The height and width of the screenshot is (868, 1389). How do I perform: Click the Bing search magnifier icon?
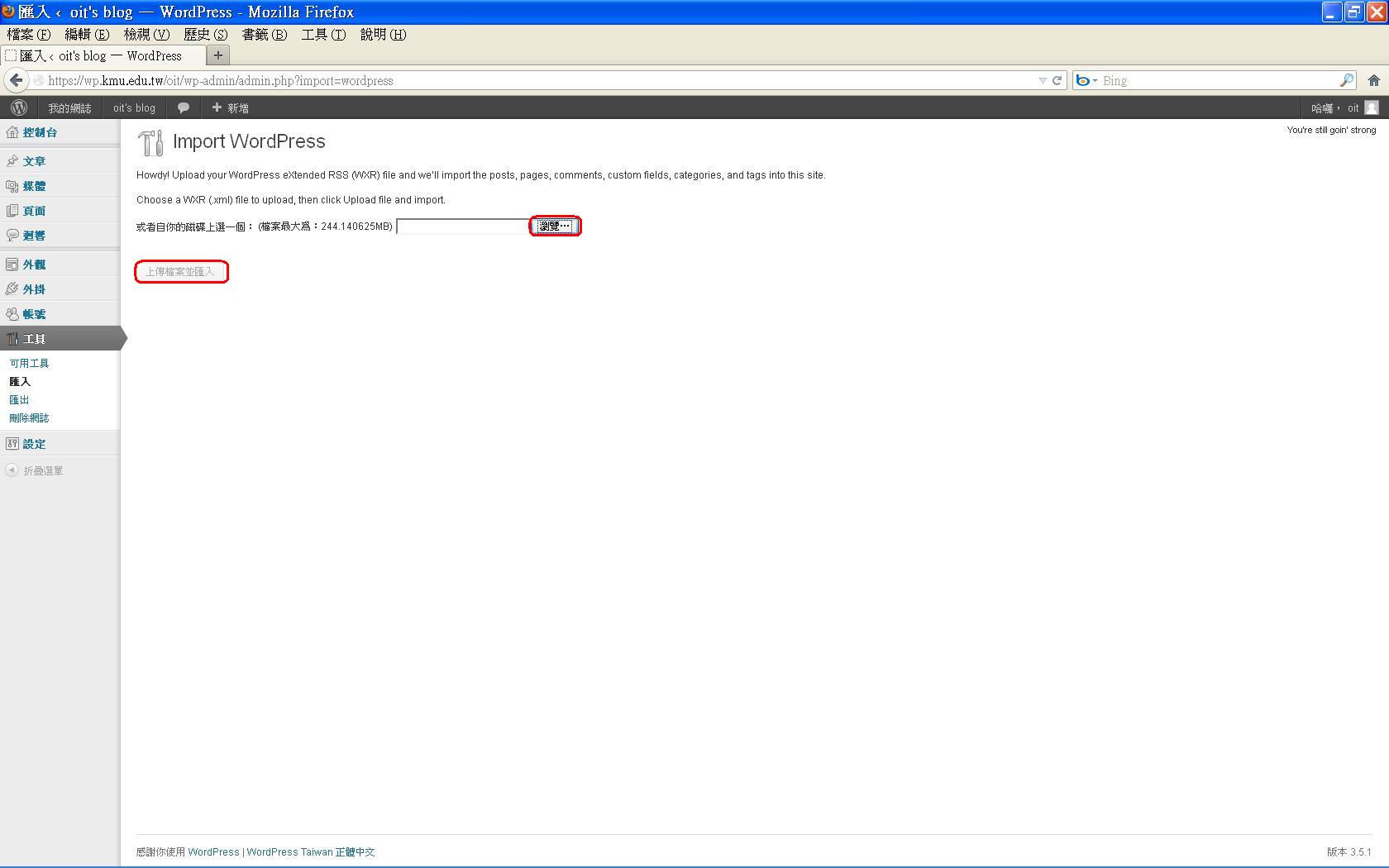1347,80
